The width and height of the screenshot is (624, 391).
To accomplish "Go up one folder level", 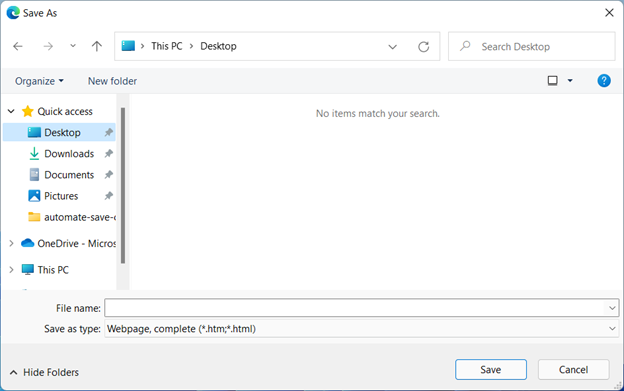I will pyautogui.click(x=97, y=46).
